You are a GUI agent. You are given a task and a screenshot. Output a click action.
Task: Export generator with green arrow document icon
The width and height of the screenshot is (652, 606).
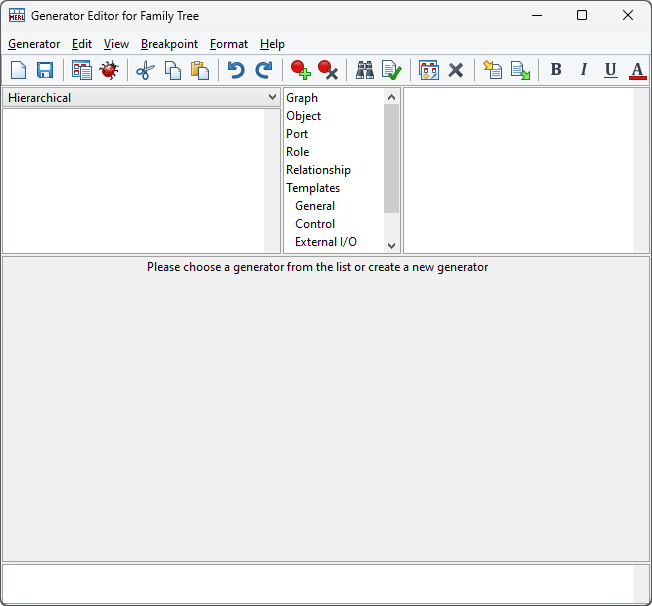tap(520, 70)
